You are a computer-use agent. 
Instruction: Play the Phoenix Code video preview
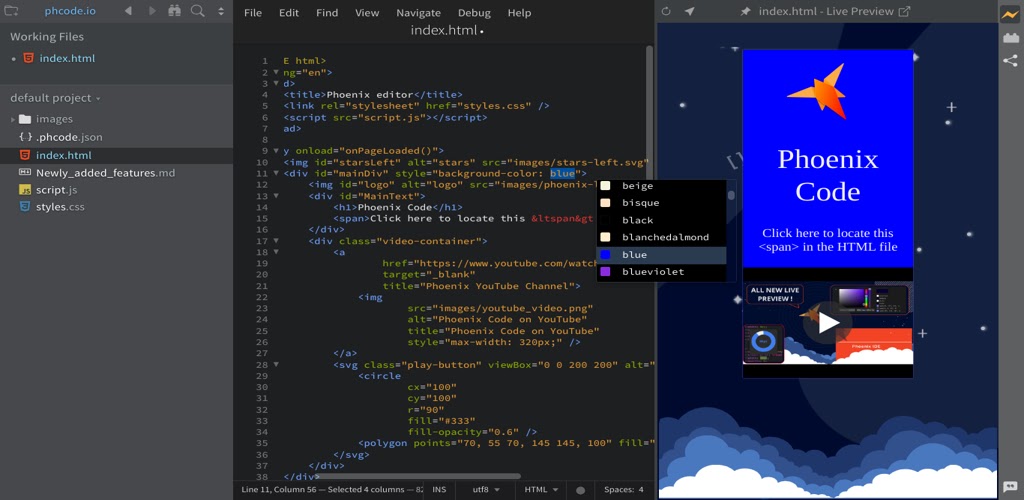click(x=828, y=323)
